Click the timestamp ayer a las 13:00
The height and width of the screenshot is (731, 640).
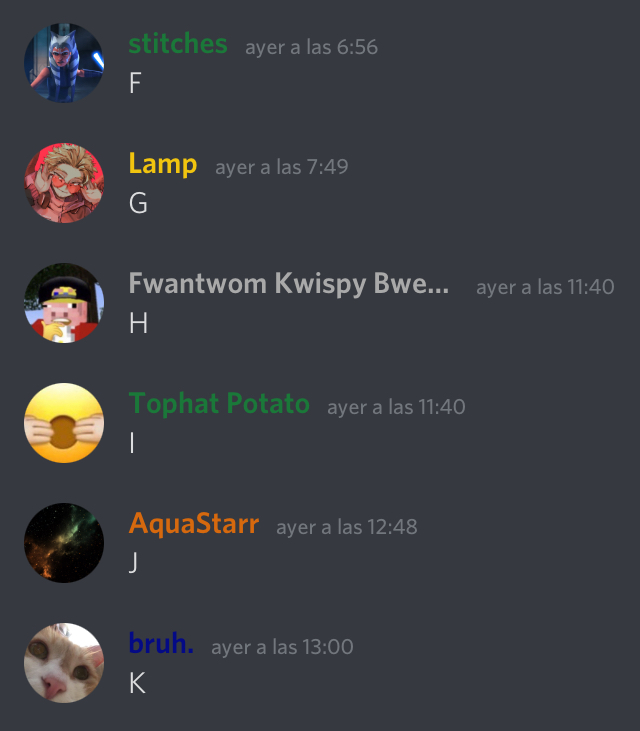click(282, 647)
